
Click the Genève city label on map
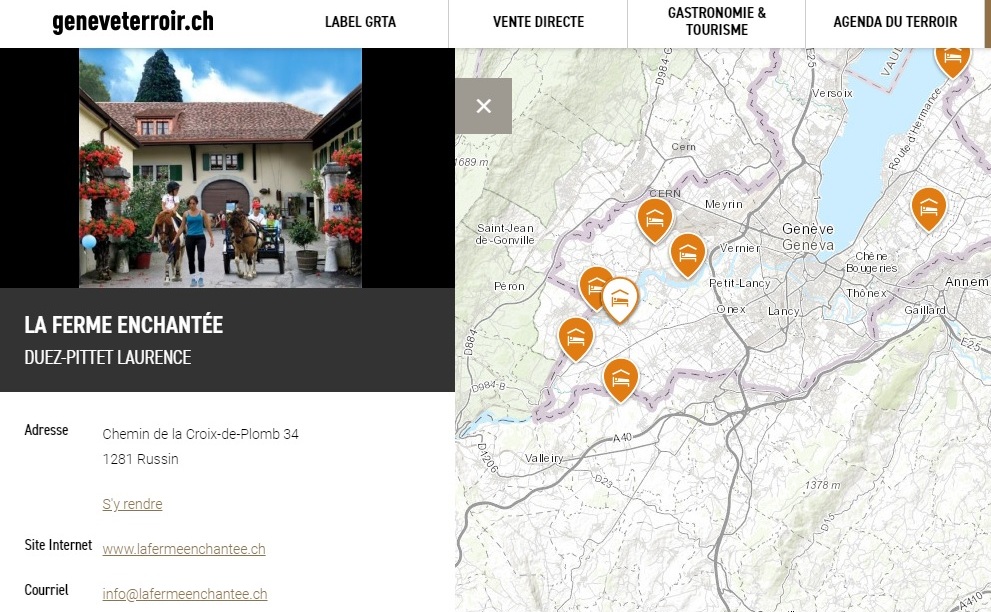click(x=807, y=229)
